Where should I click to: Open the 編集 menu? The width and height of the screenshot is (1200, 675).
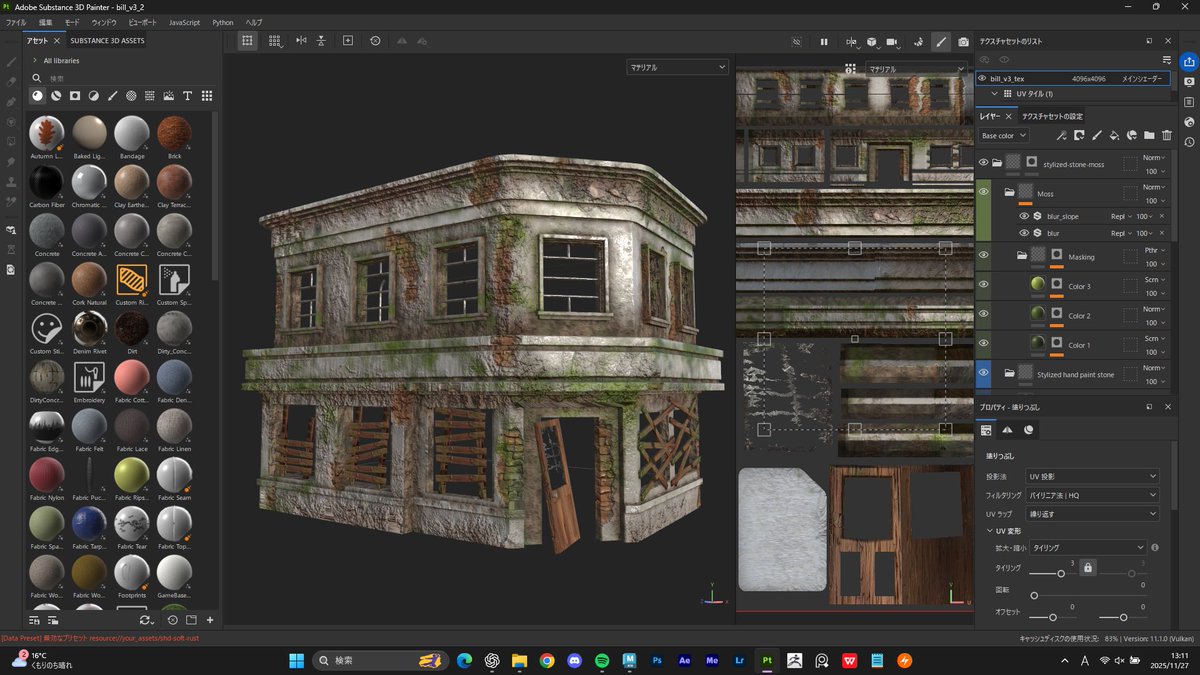[46, 22]
